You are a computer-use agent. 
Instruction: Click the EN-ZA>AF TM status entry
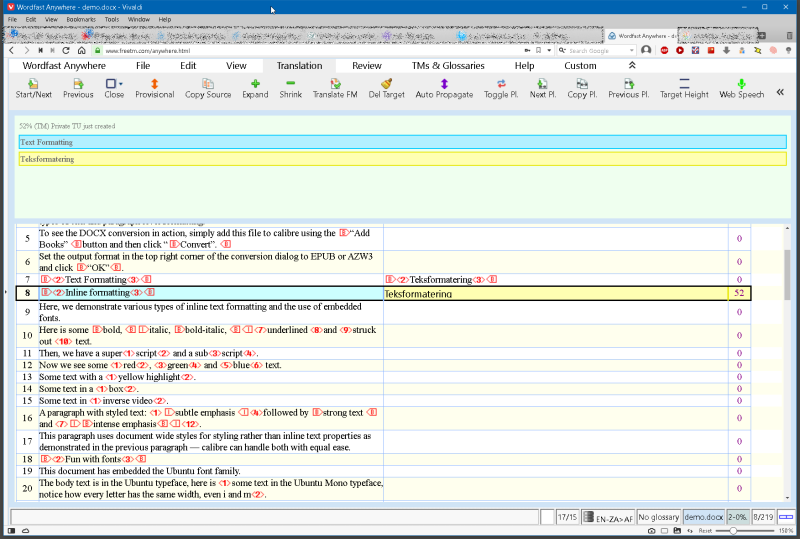click(608, 517)
